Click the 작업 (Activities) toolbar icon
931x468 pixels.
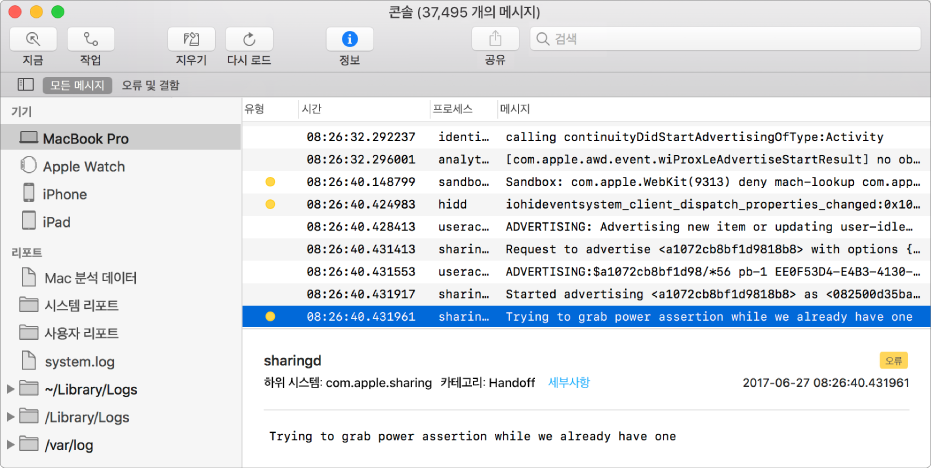(x=91, y=39)
